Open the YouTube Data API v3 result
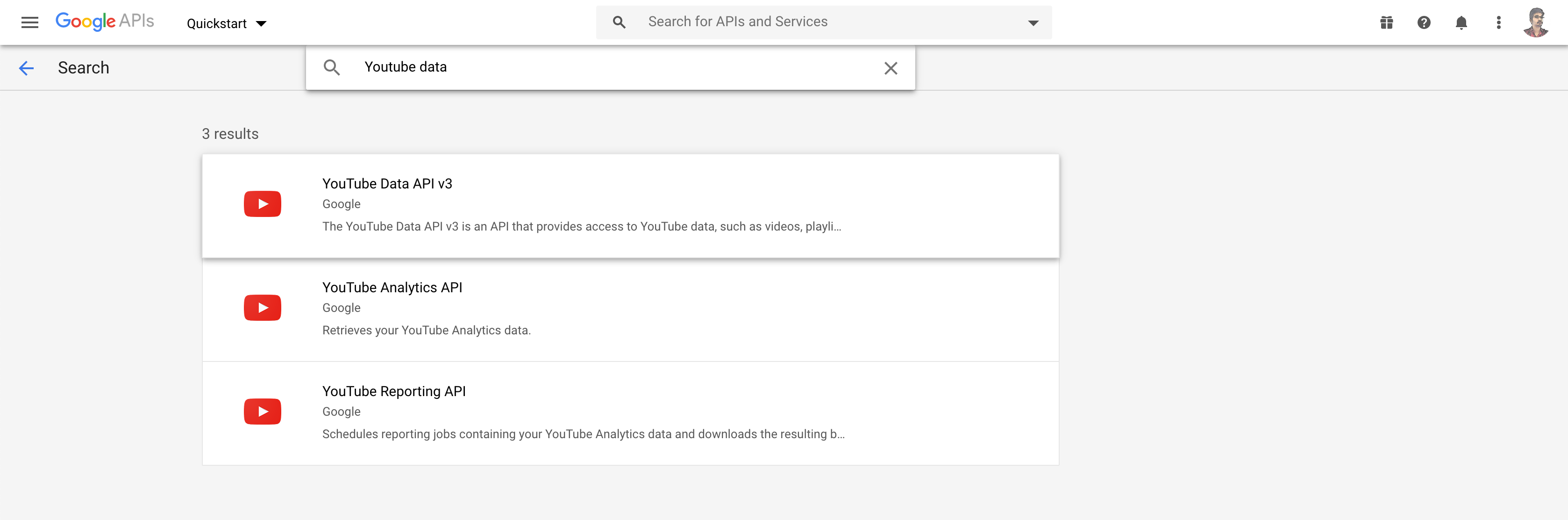 (x=630, y=205)
